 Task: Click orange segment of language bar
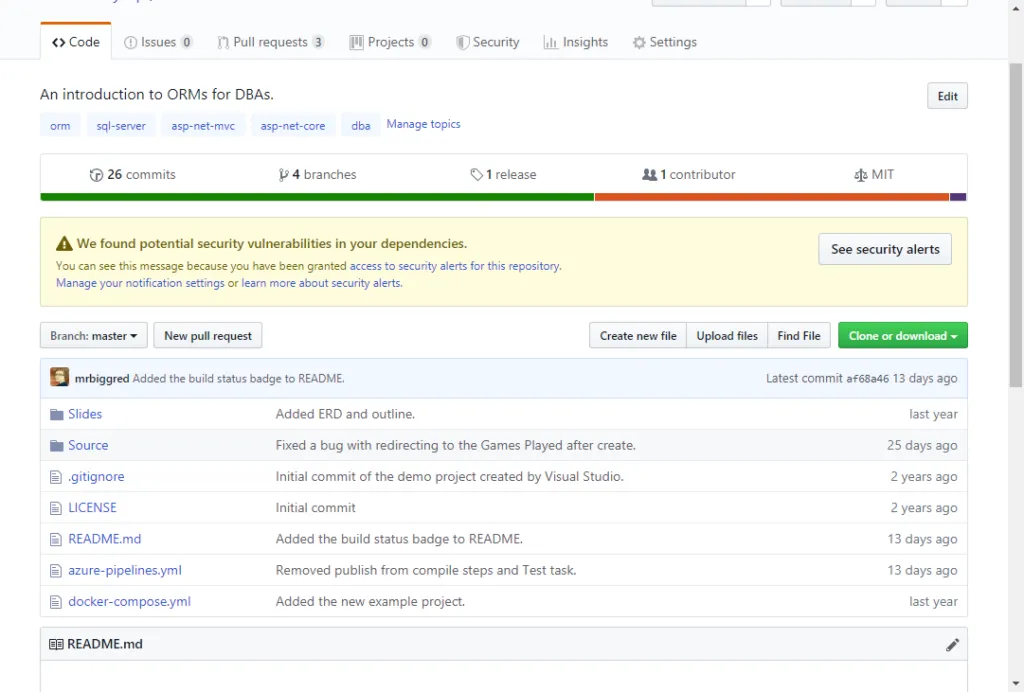(772, 197)
